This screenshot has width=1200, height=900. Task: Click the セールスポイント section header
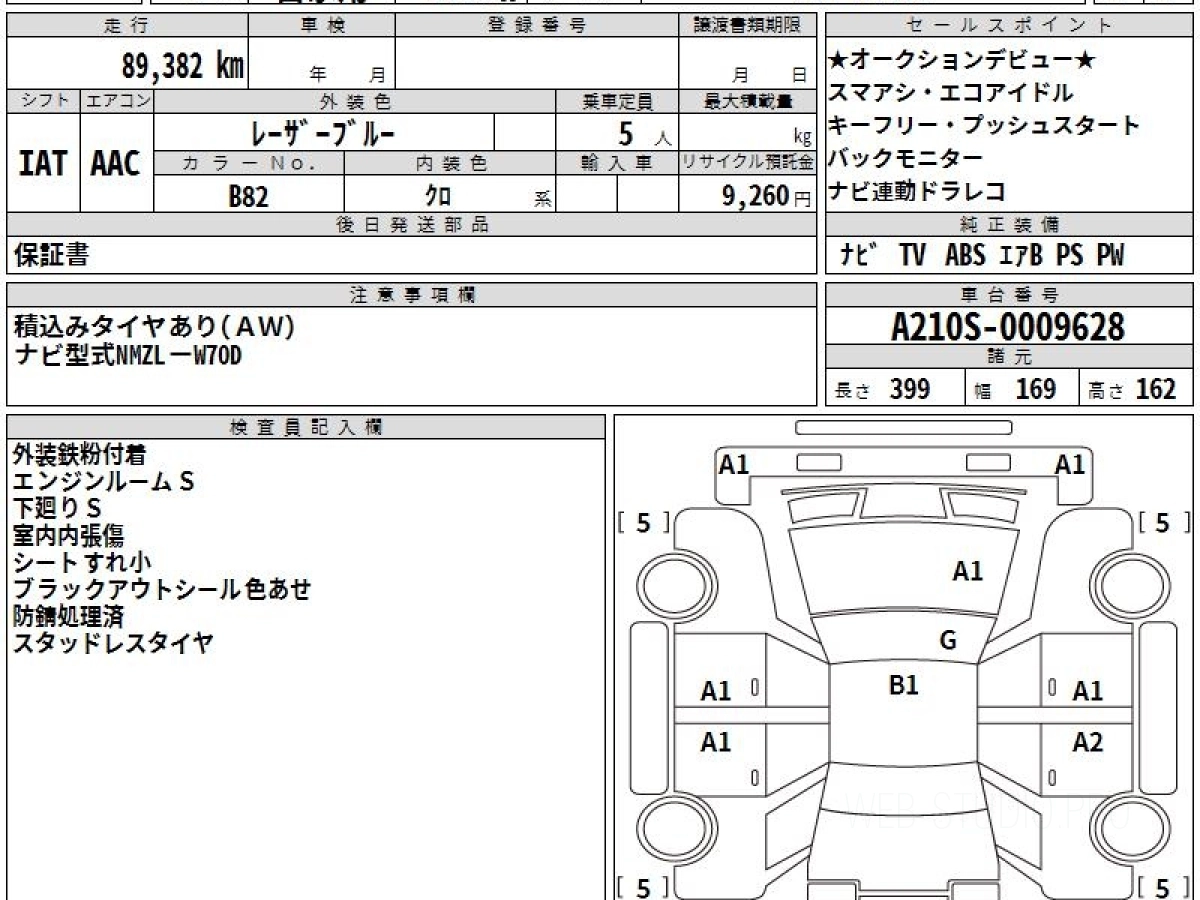1010,26
